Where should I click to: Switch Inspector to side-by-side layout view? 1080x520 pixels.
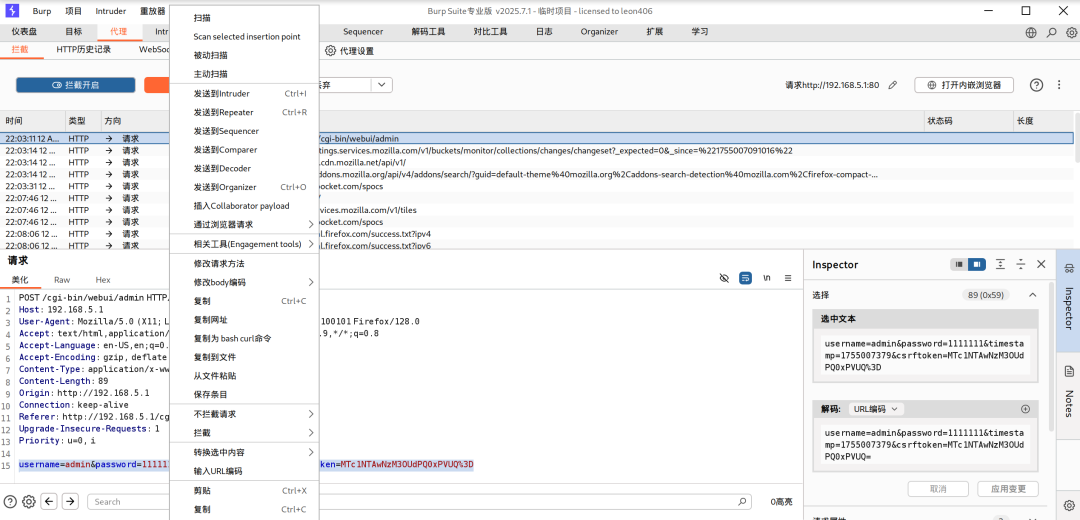(x=975, y=264)
